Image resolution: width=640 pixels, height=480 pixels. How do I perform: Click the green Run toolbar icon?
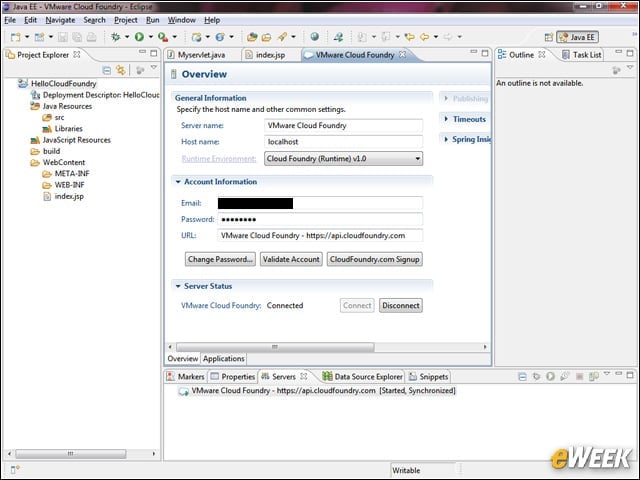pos(139,37)
